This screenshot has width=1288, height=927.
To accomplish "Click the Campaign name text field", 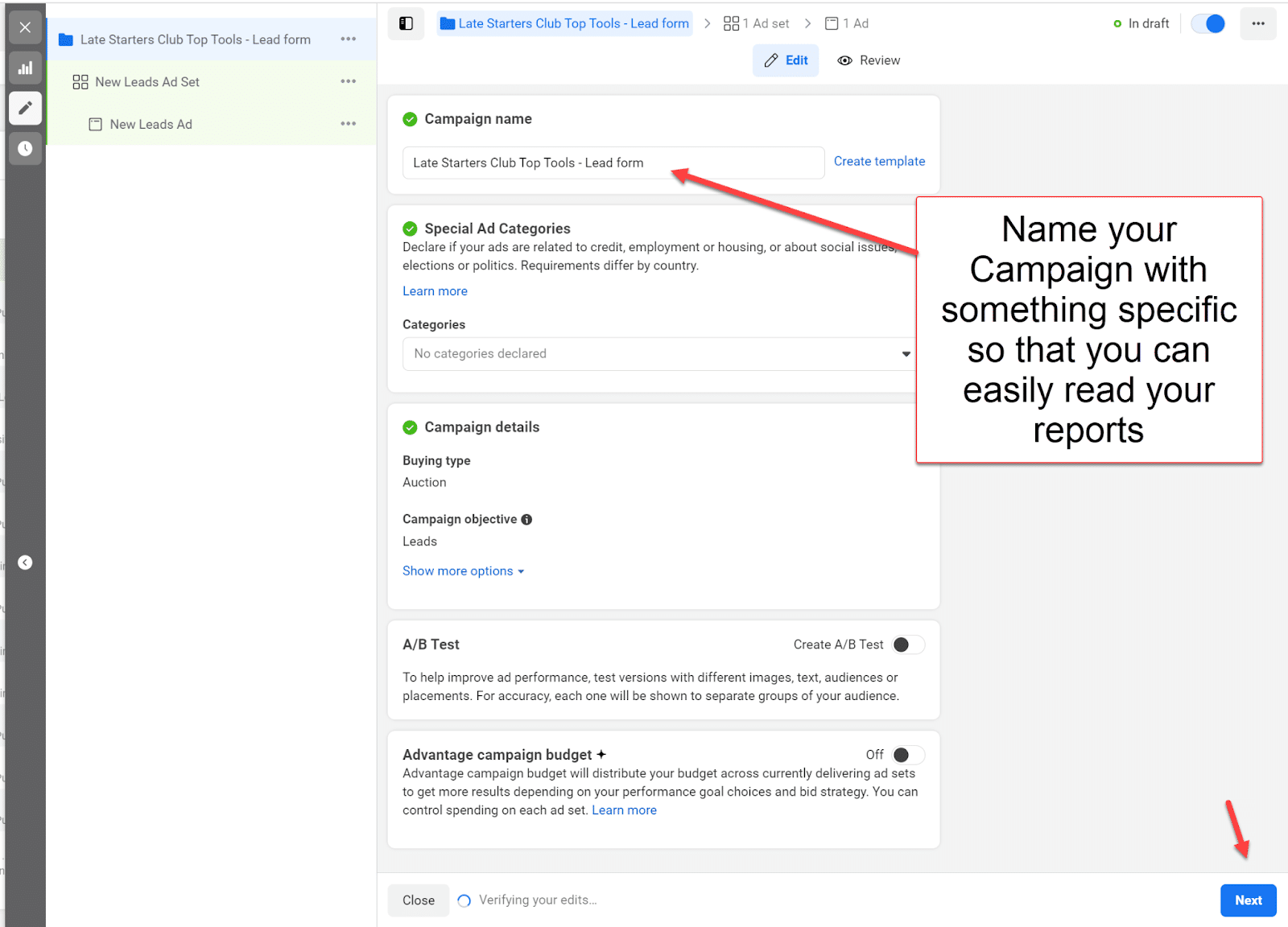I will pos(613,163).
